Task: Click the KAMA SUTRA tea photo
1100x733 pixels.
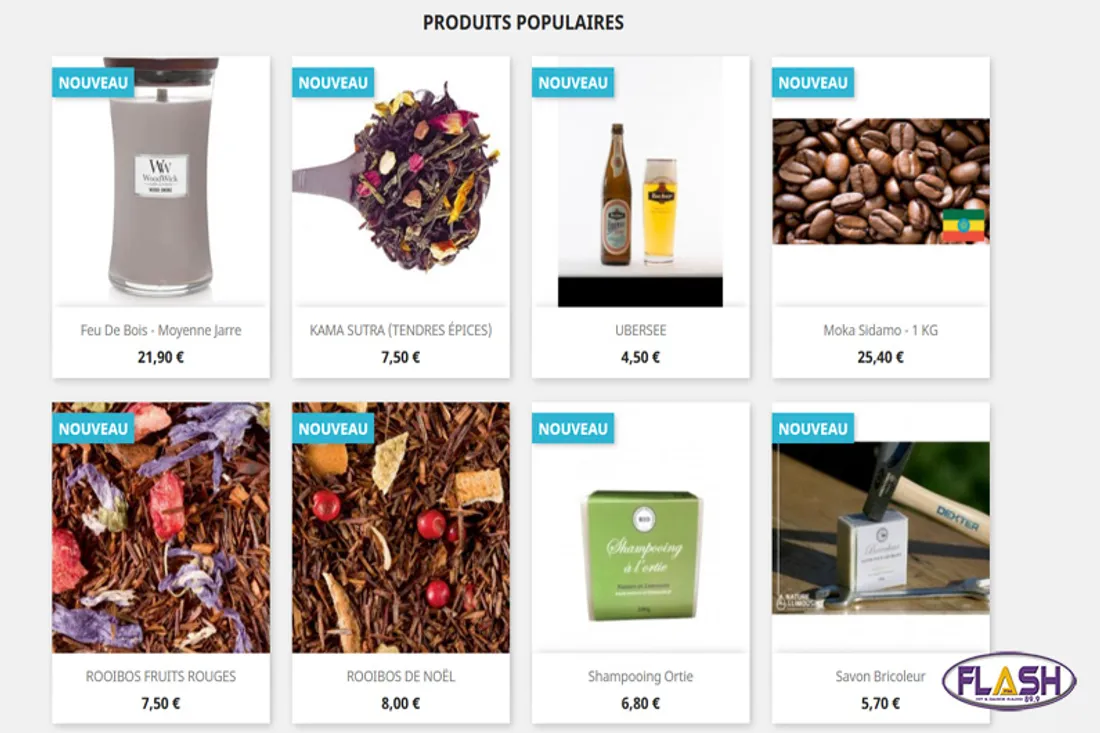Action: 401,181
